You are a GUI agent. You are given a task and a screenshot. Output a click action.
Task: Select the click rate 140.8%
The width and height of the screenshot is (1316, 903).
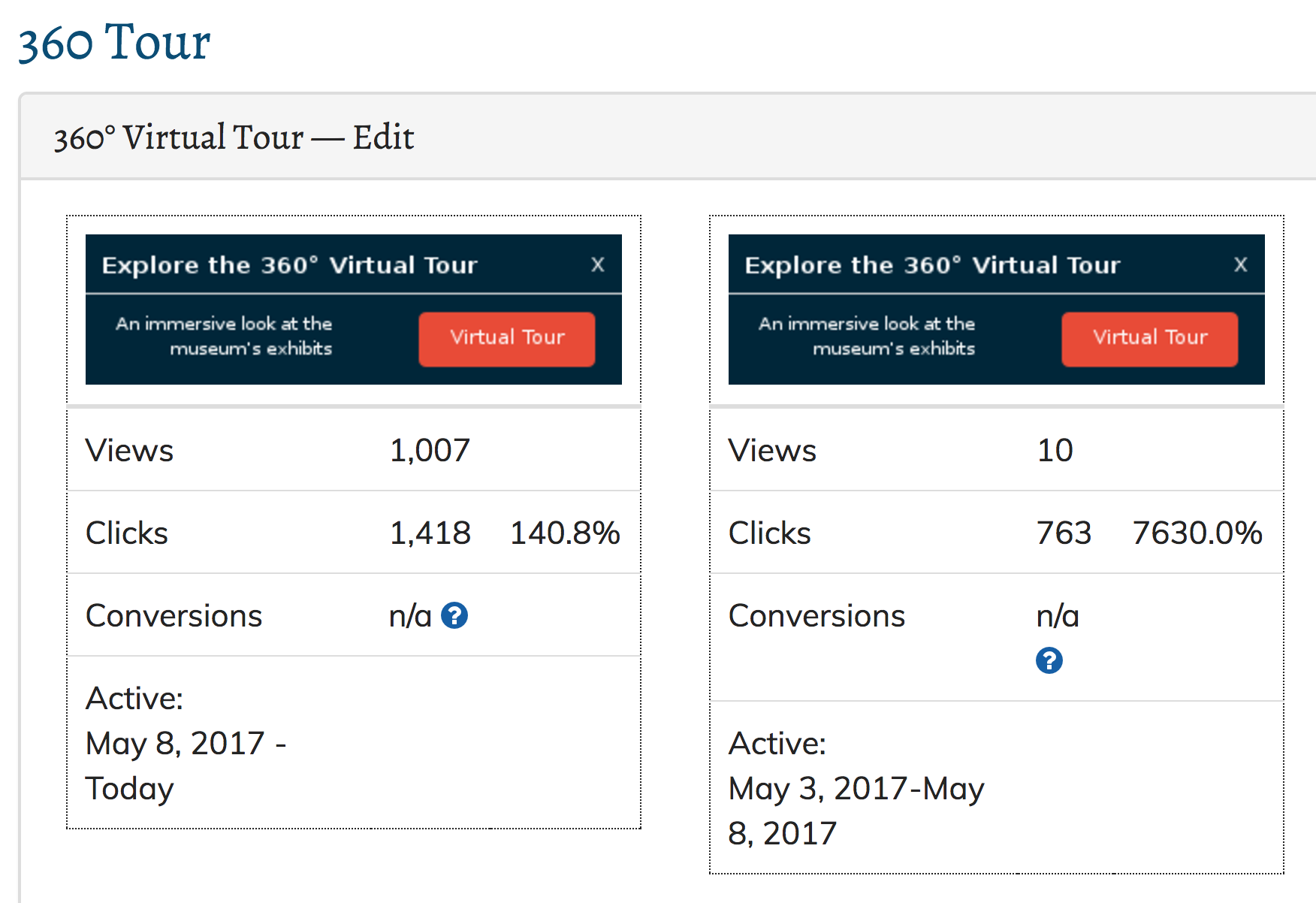(565, 533)
